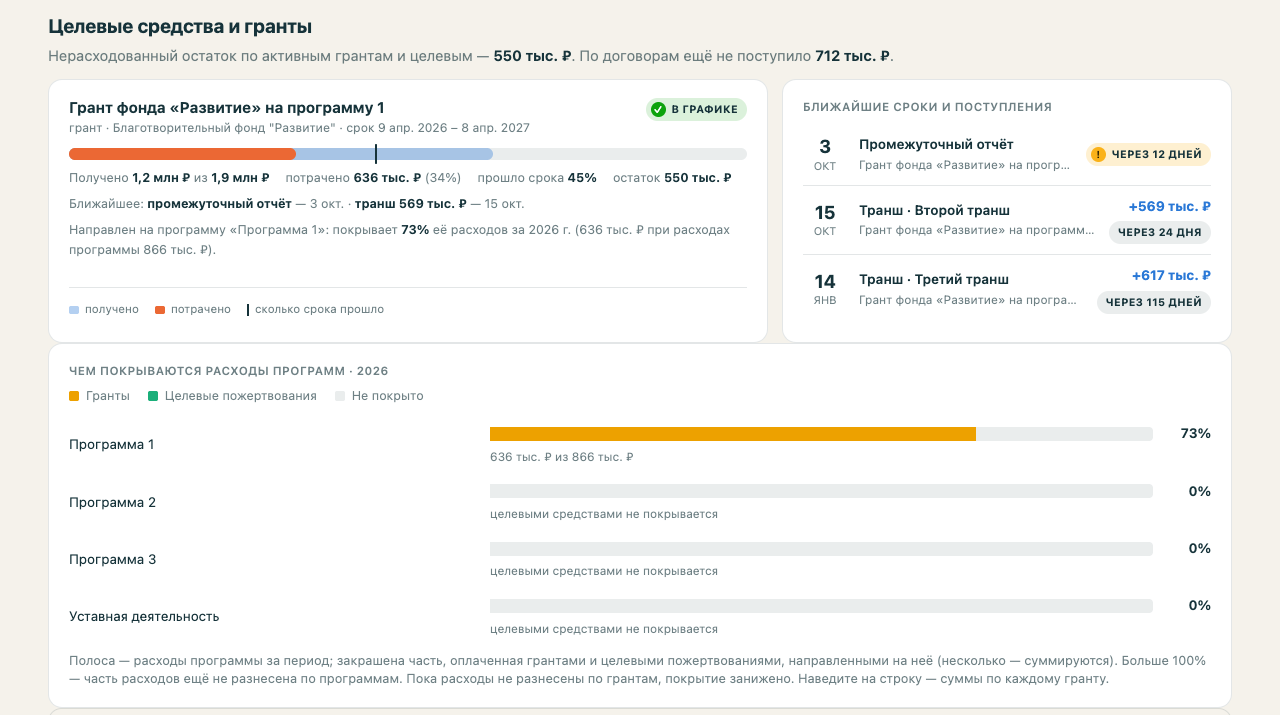Click the «14 янв» date in upcoming deadlines
The width and height of the screenshot is (1280, 715).
[825, 289]
